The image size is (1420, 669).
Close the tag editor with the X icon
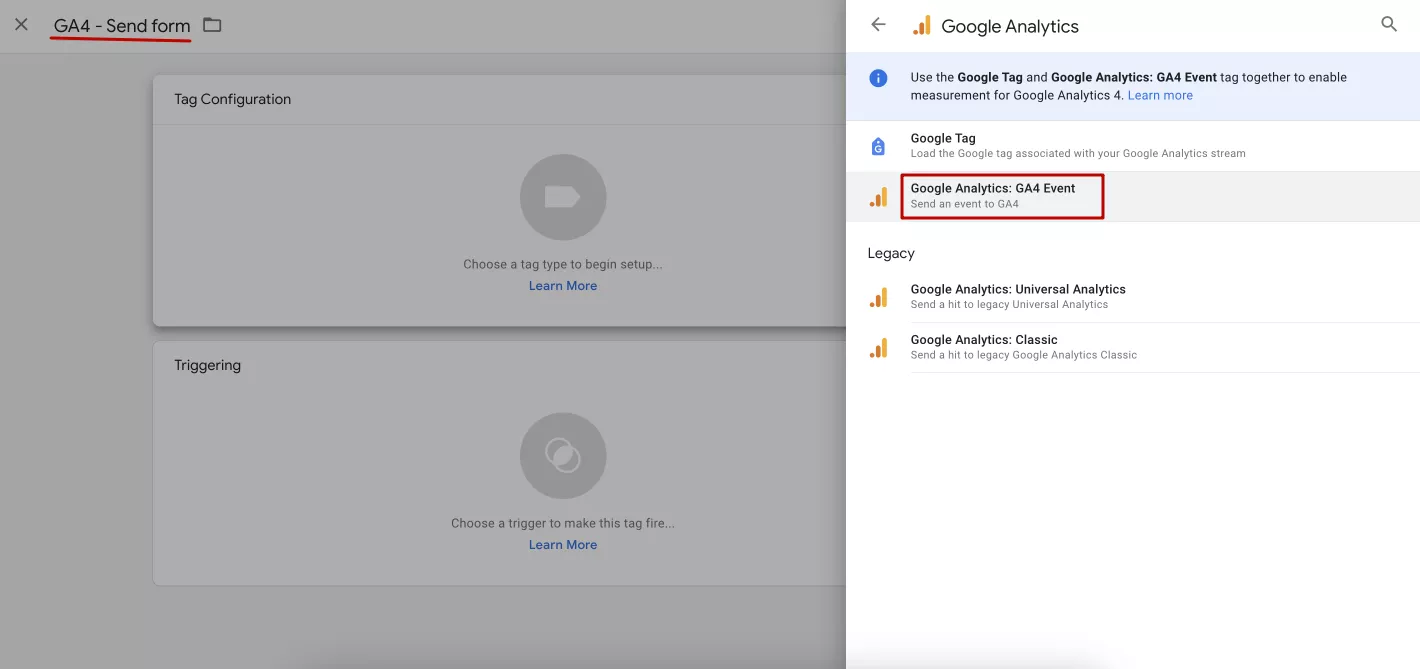(21, 25)
